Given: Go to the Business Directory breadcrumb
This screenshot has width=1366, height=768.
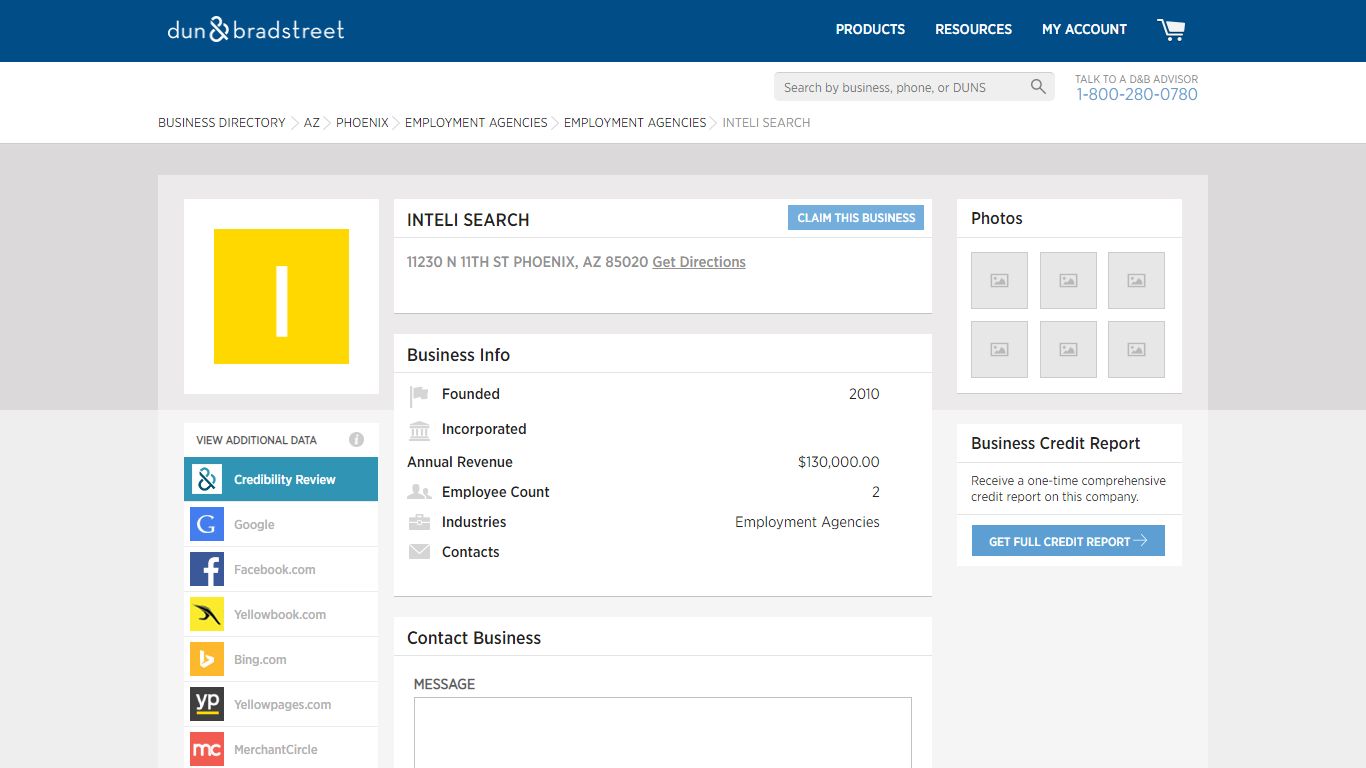Looking at the screenshot, I should pyautogui.click(x=222, y=123).
